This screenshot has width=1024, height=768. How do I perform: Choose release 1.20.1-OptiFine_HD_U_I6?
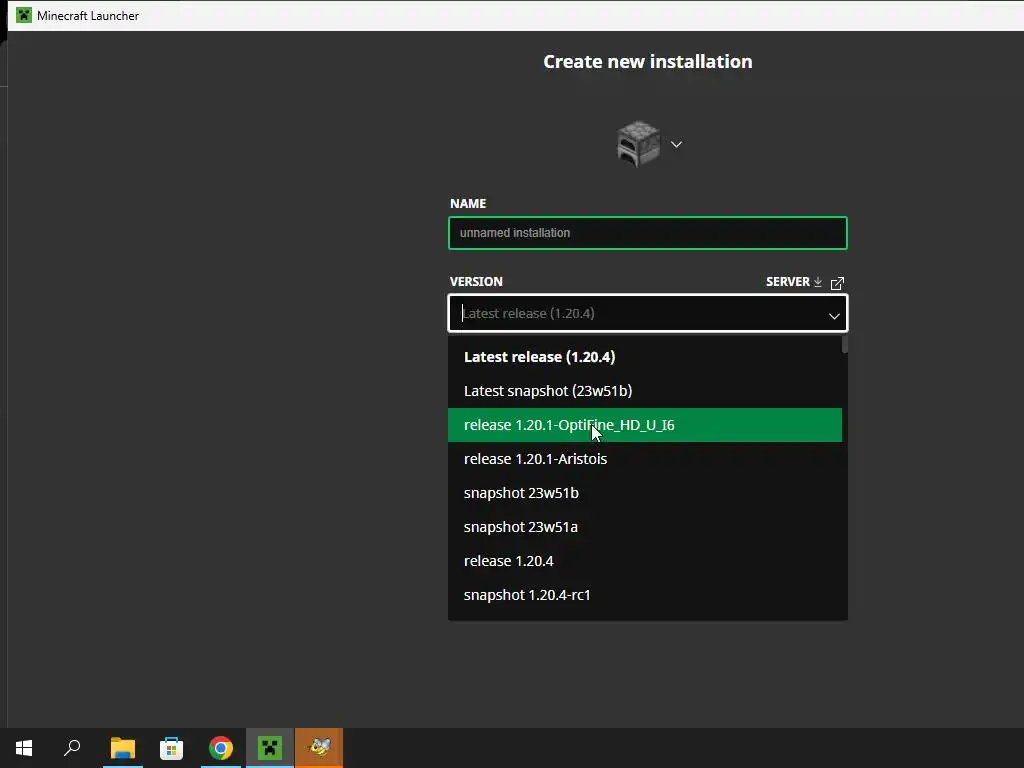tap(645, 425)
